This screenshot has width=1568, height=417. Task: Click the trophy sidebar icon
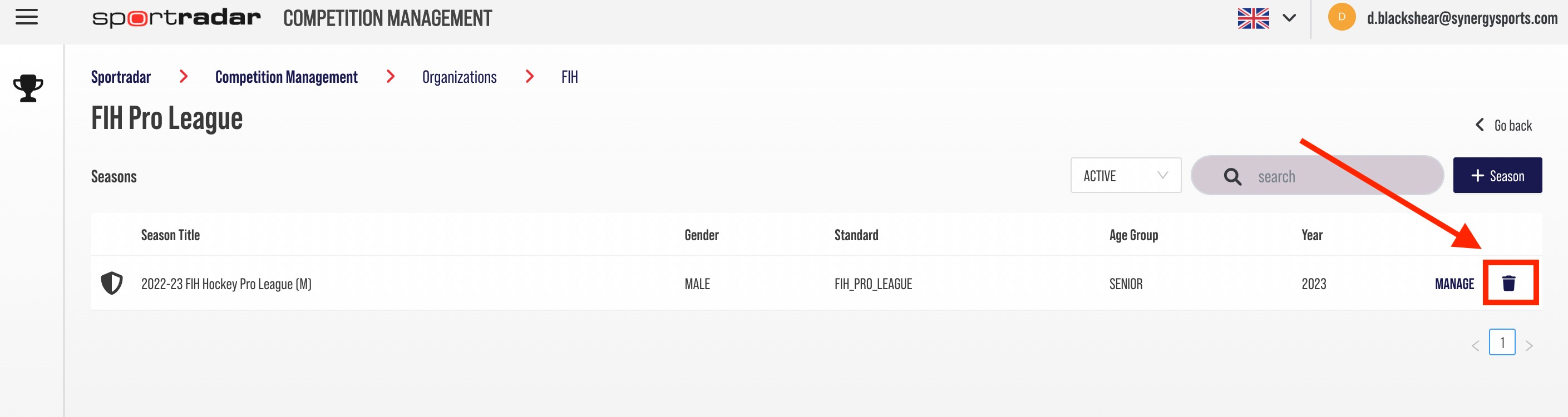(28, 89)
